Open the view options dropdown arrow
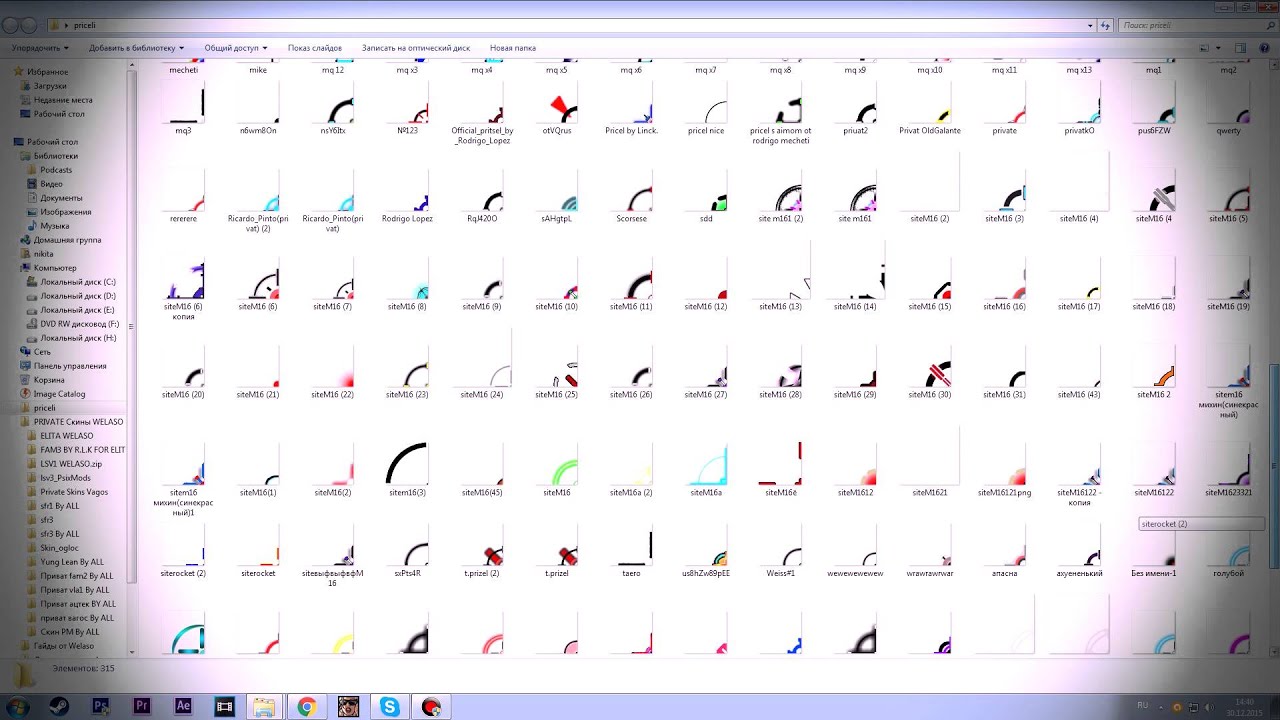Image resolution: width=1280 pixels, height=720 pixels. click(1219, 48)
